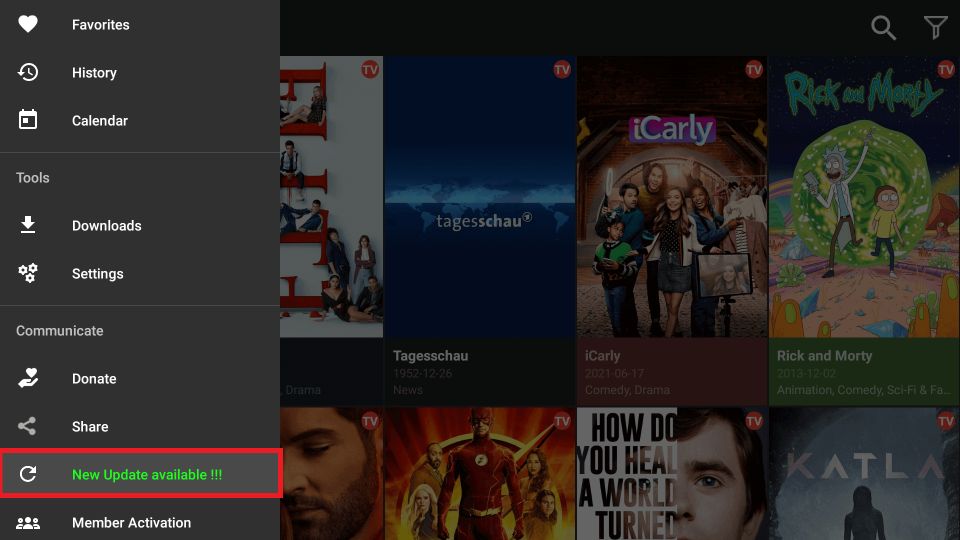Tap the Share icon

click(27, 426)
